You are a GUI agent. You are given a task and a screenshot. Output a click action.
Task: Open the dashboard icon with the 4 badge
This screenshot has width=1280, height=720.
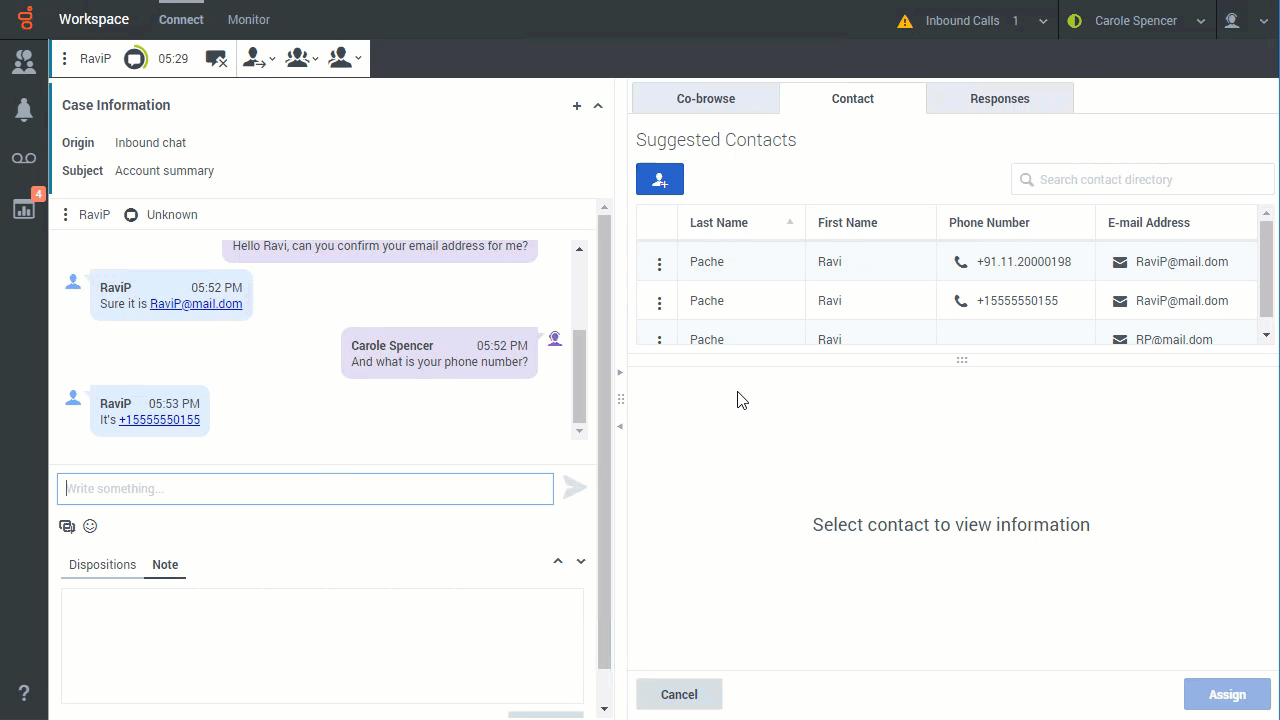[24, 208]
